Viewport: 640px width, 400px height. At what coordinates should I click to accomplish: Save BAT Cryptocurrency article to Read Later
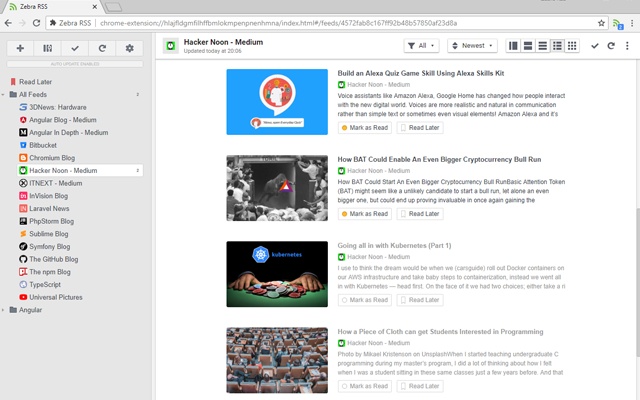(x=420, y=214)
